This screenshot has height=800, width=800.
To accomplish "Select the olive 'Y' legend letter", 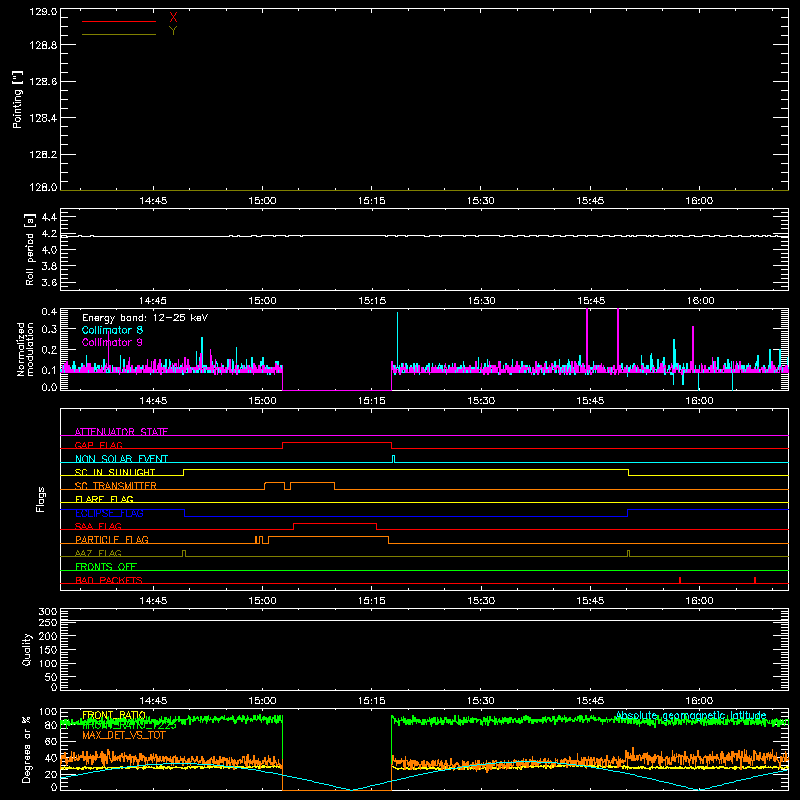I will [x=173, y=31].
